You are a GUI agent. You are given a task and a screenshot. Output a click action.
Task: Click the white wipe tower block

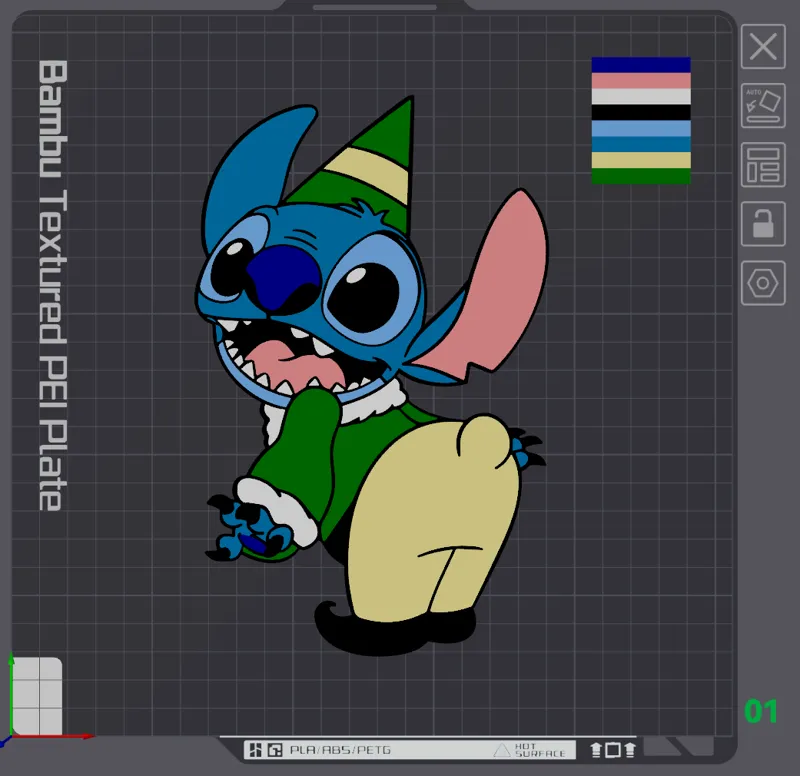pos(37,696)
